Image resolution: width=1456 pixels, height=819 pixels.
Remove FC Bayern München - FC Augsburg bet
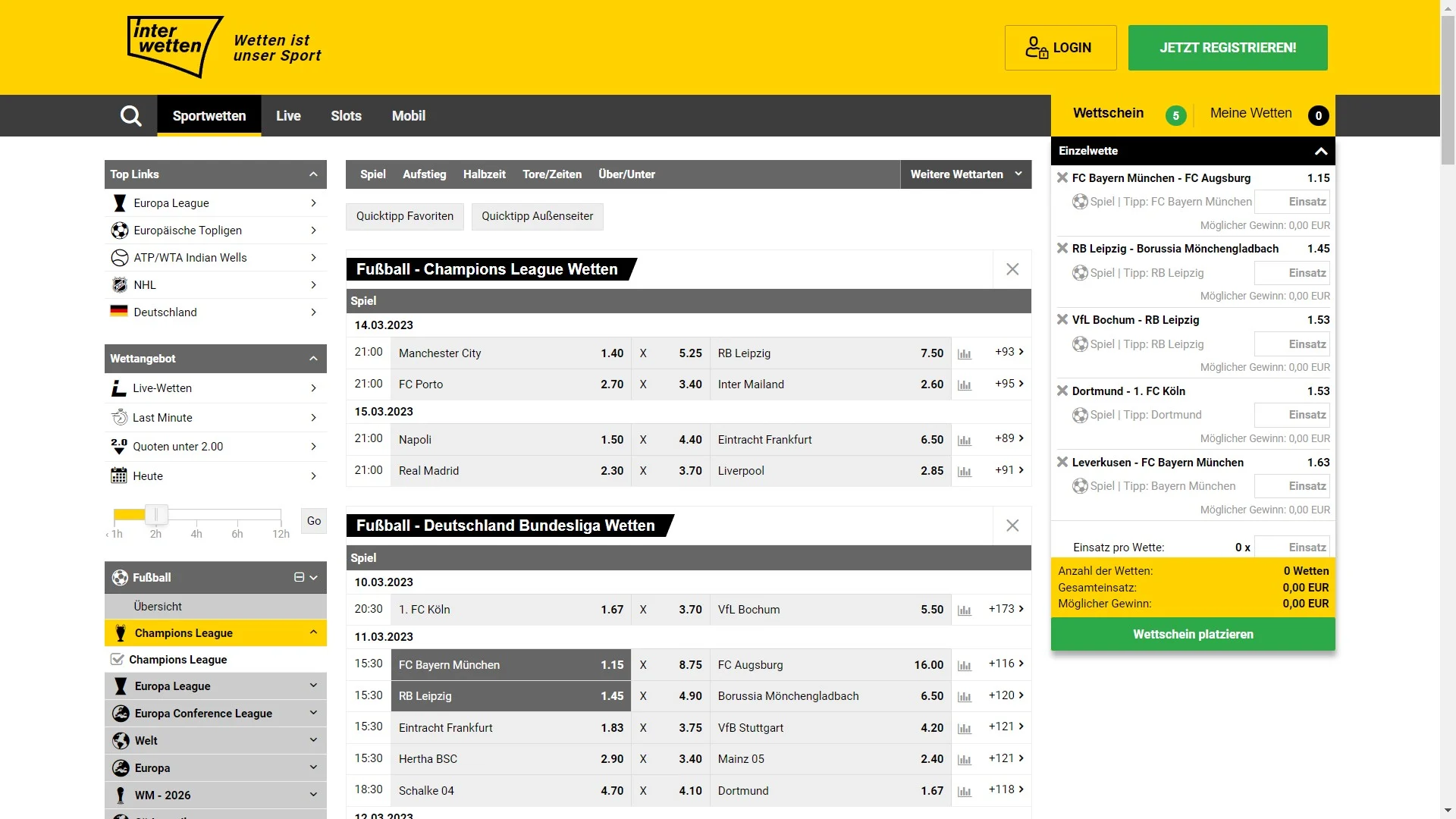(1062, 177)
